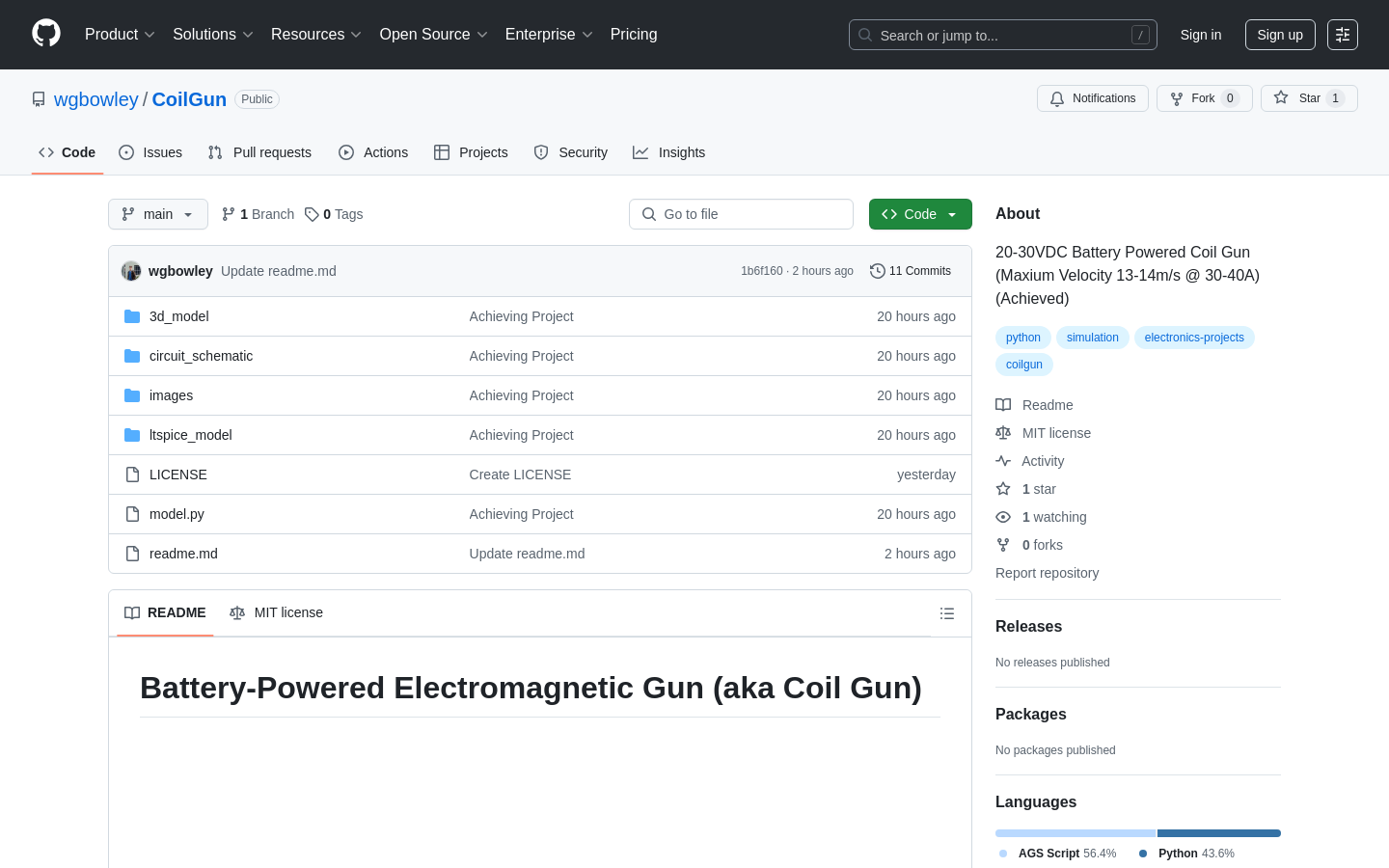Open the images folder icon
1389x868 pixels.
click(132, 395)
